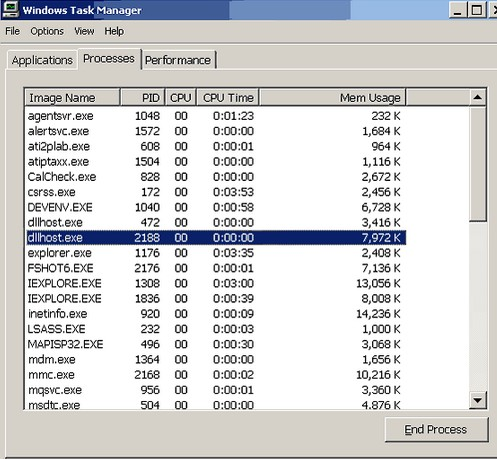Click memory value 14,236 K
The width and height of the screenshot is (497, 459).
click(x=378, y=314)
